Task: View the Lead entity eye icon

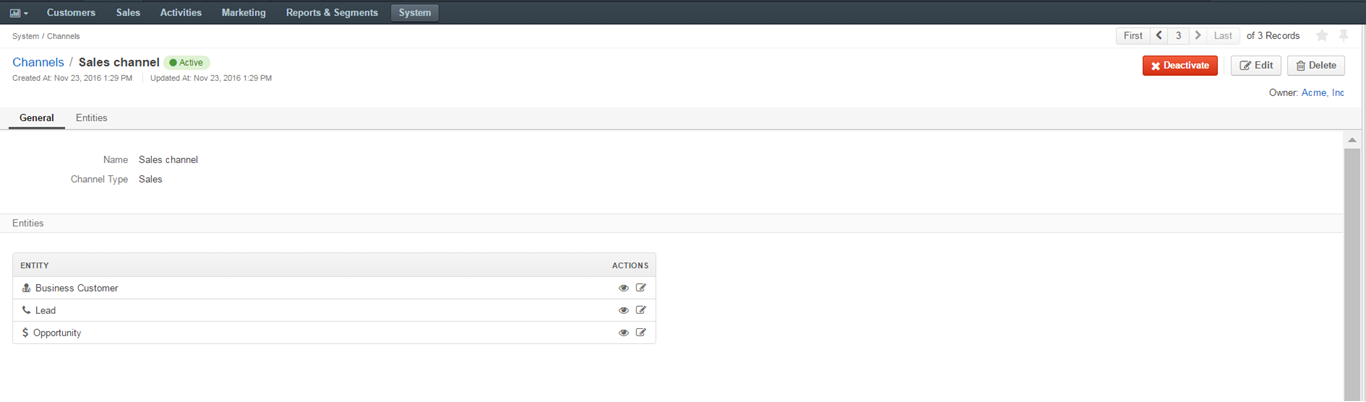Action: click(x=624, y=310)
